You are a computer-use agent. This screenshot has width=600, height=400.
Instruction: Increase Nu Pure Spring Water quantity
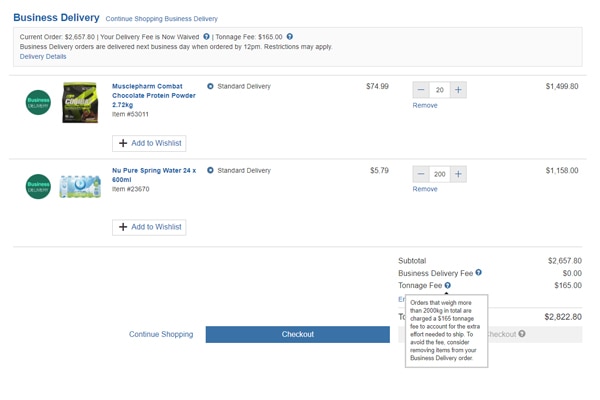tap(458, 174)
